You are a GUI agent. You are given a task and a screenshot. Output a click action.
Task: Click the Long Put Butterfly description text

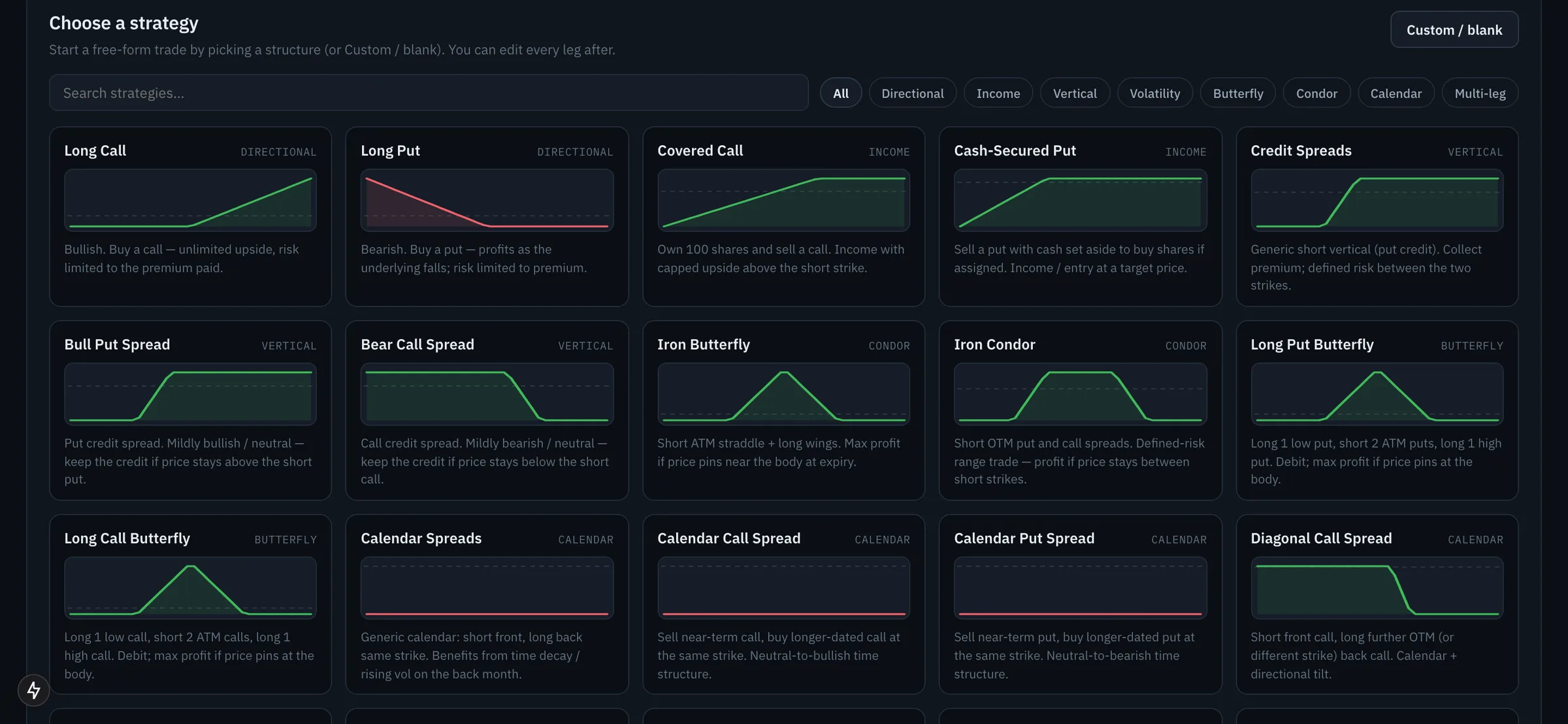1376,461
